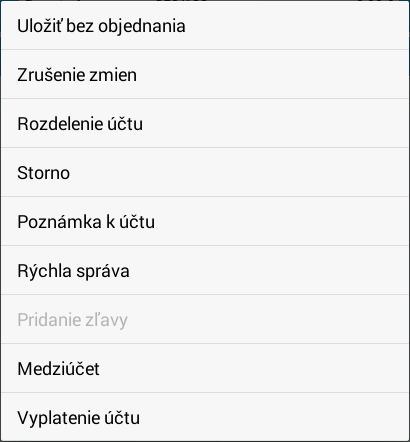Select 'Rýchla správa' option
The width and height of the screenshot is (410, 442).
pos(205,270)
